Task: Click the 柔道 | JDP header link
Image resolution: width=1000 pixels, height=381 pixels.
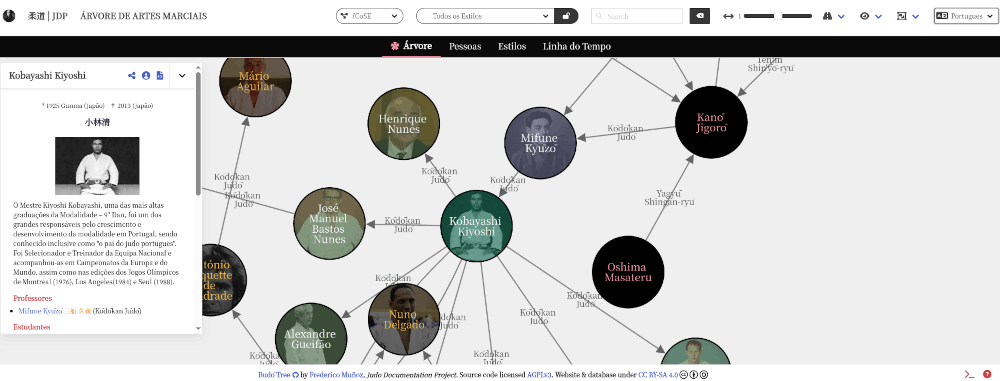Action: [48, 16]
